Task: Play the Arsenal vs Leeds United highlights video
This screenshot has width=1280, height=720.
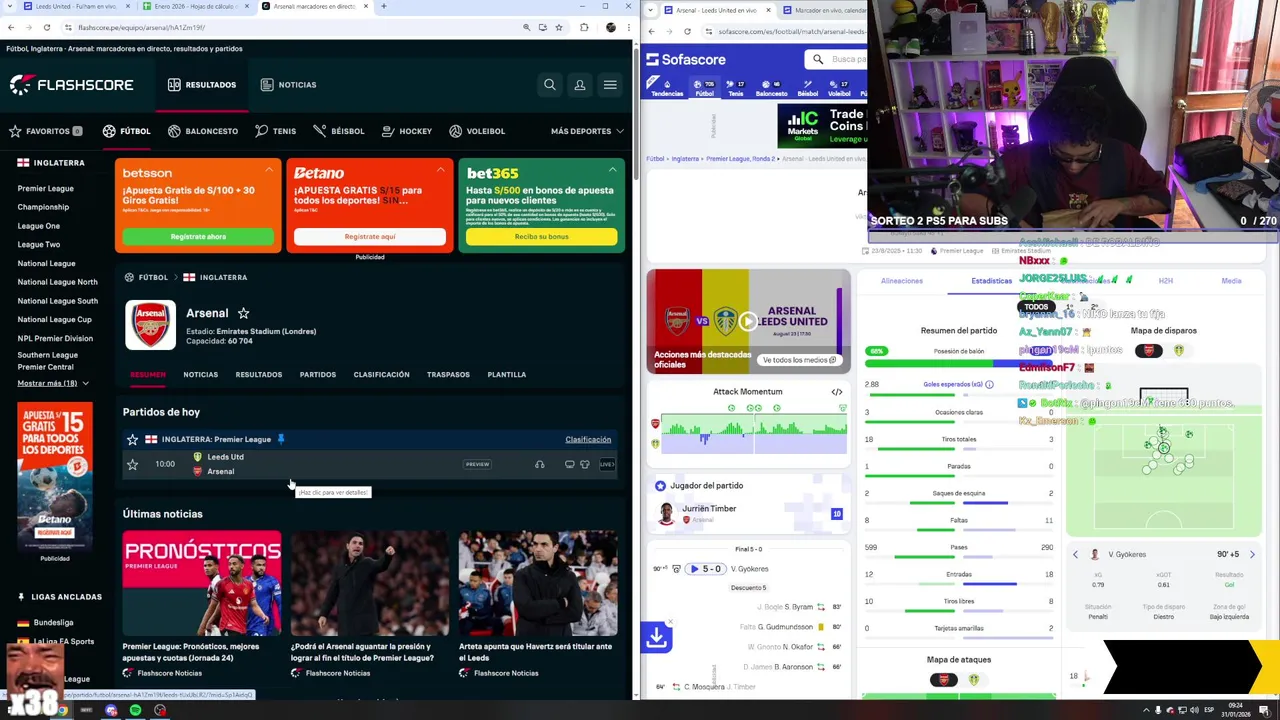Action: pos(748,321)
